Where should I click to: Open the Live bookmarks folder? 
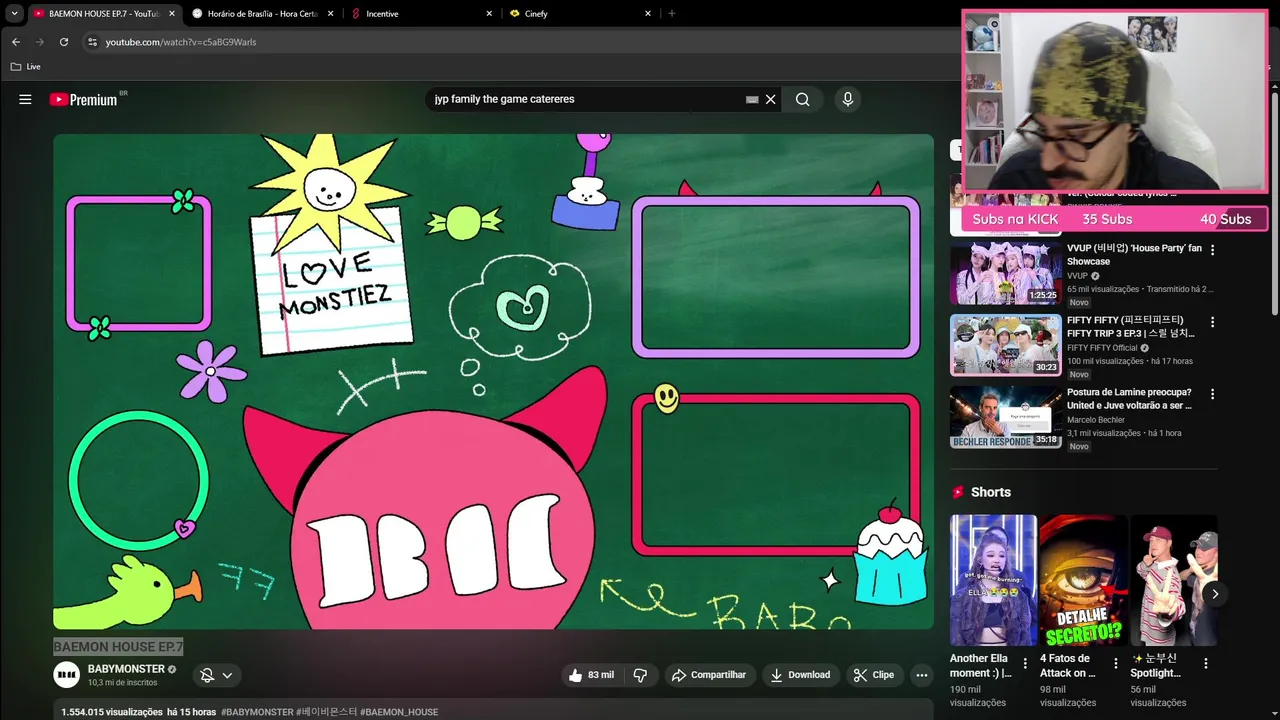26,67
